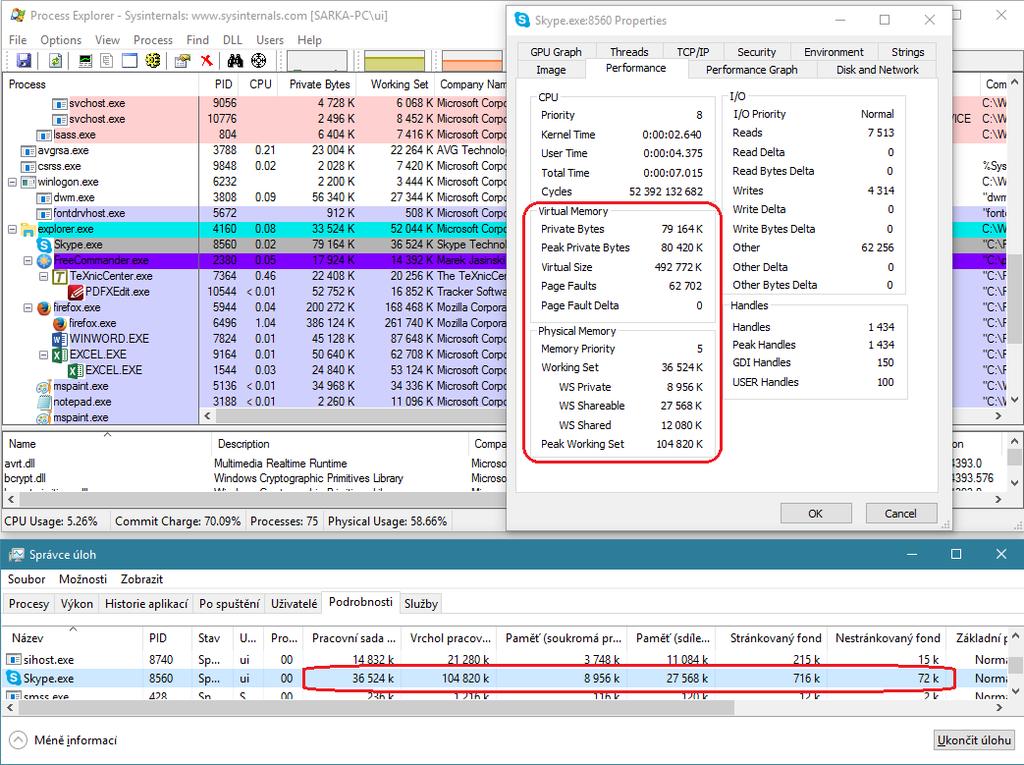Viewport: 1024px width, 765px height.
Task: Click the gear DLL/handles view toolbar icon
Action: [153, 61]
